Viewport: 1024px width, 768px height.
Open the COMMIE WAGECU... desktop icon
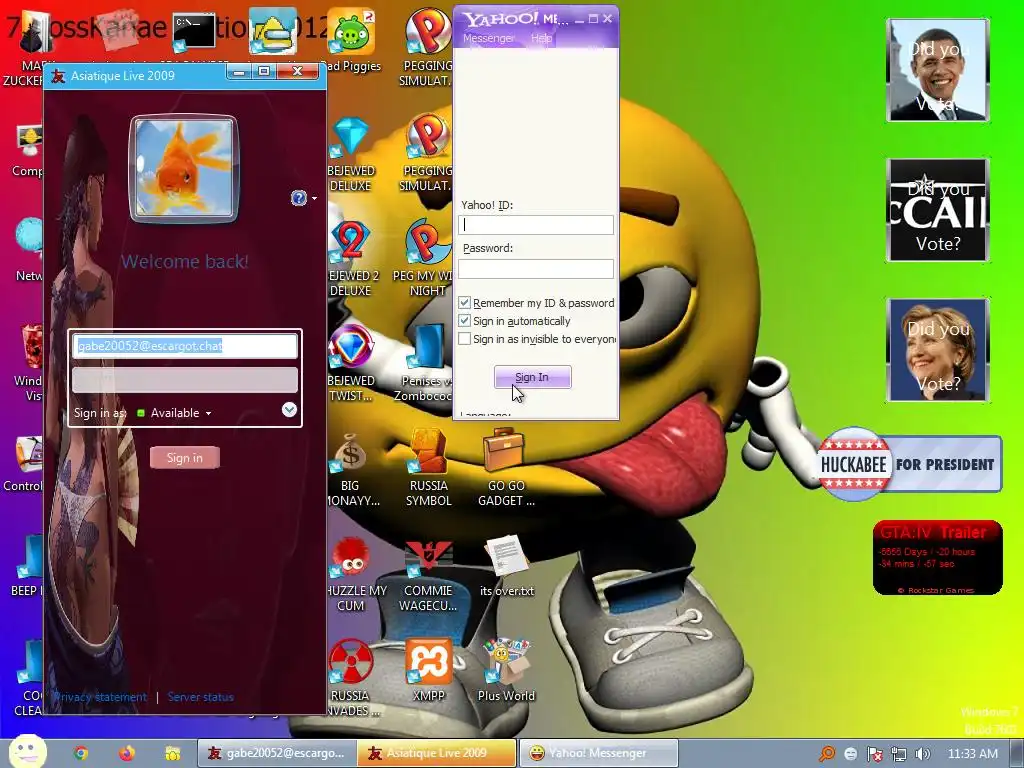(x=428, y=575)
